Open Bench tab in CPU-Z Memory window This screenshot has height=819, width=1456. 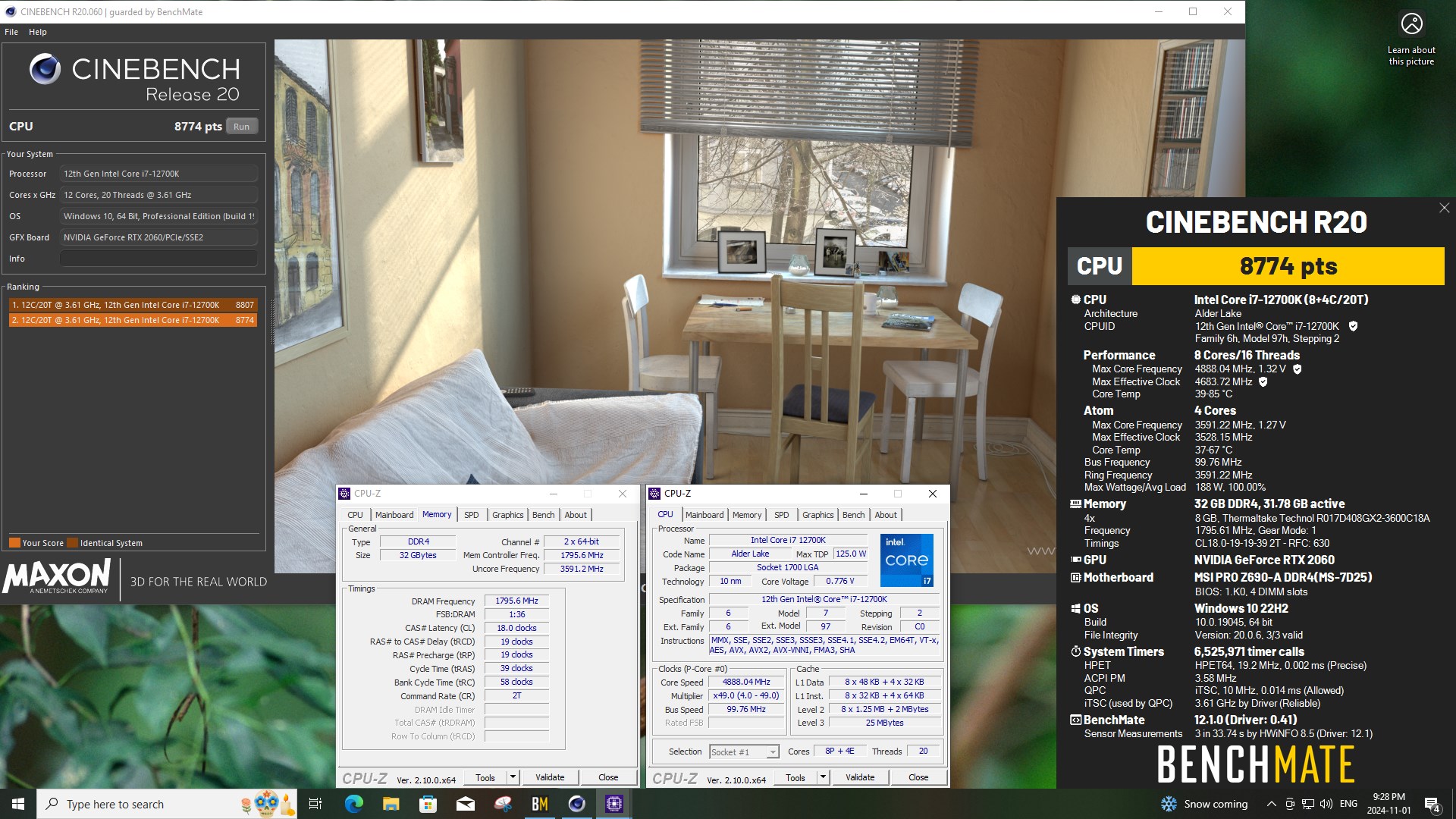(x=543, y=515)
